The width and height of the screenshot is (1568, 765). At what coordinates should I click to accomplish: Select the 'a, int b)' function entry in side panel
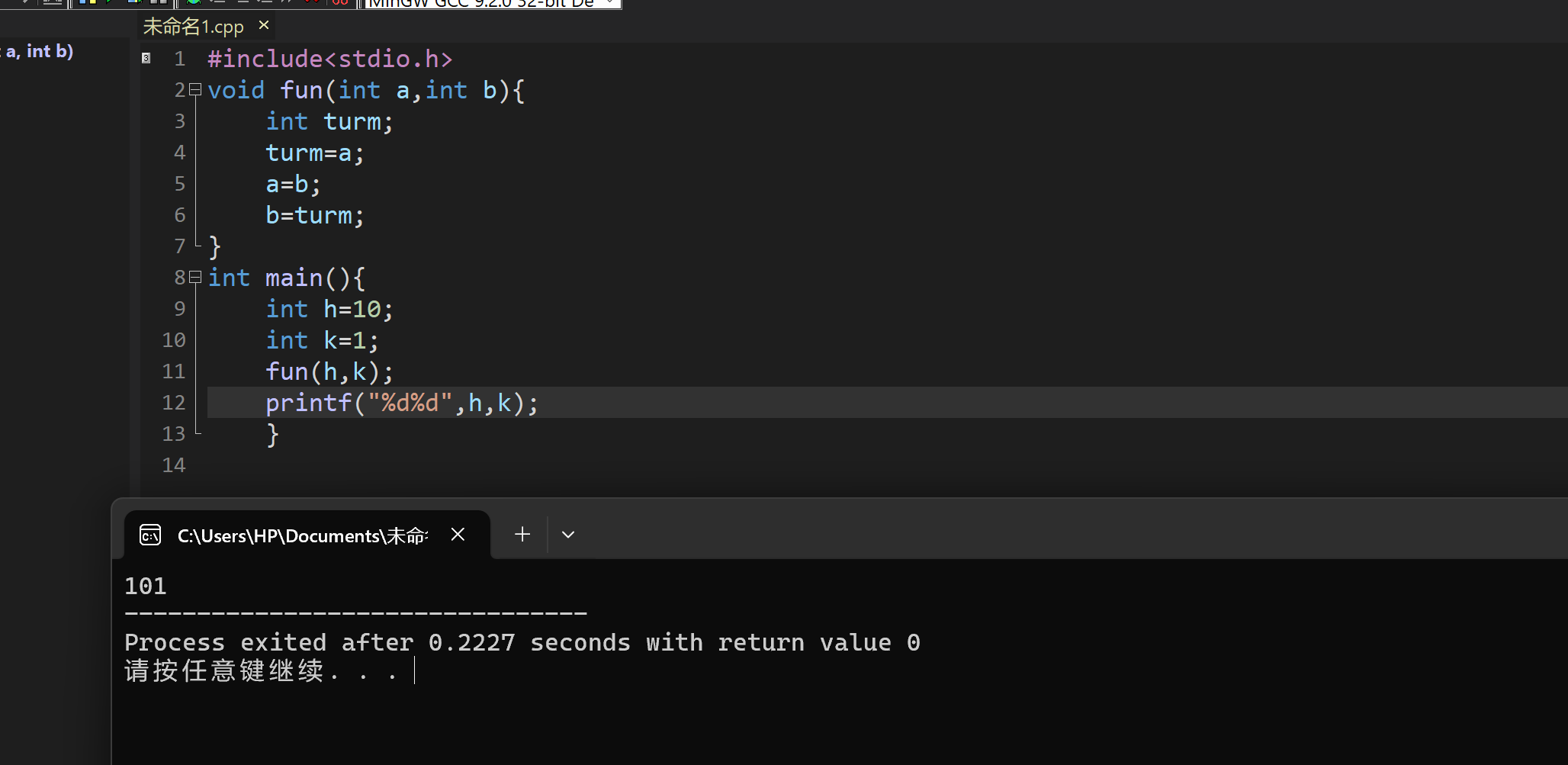38,51
